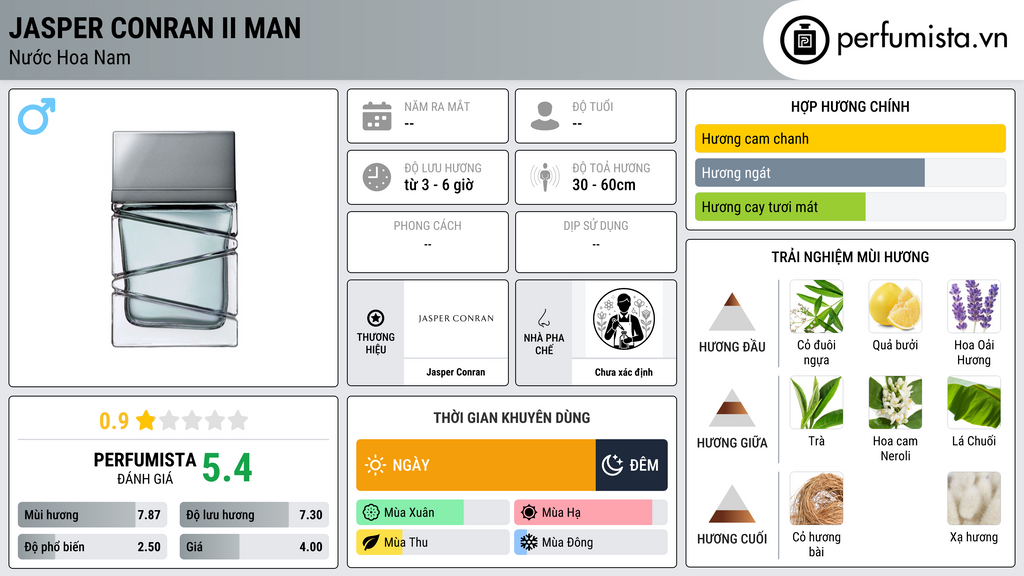Click the Mùi hương 7.87 score bar
Viewport: 1024px width, 576px height.
coord(92,515)
